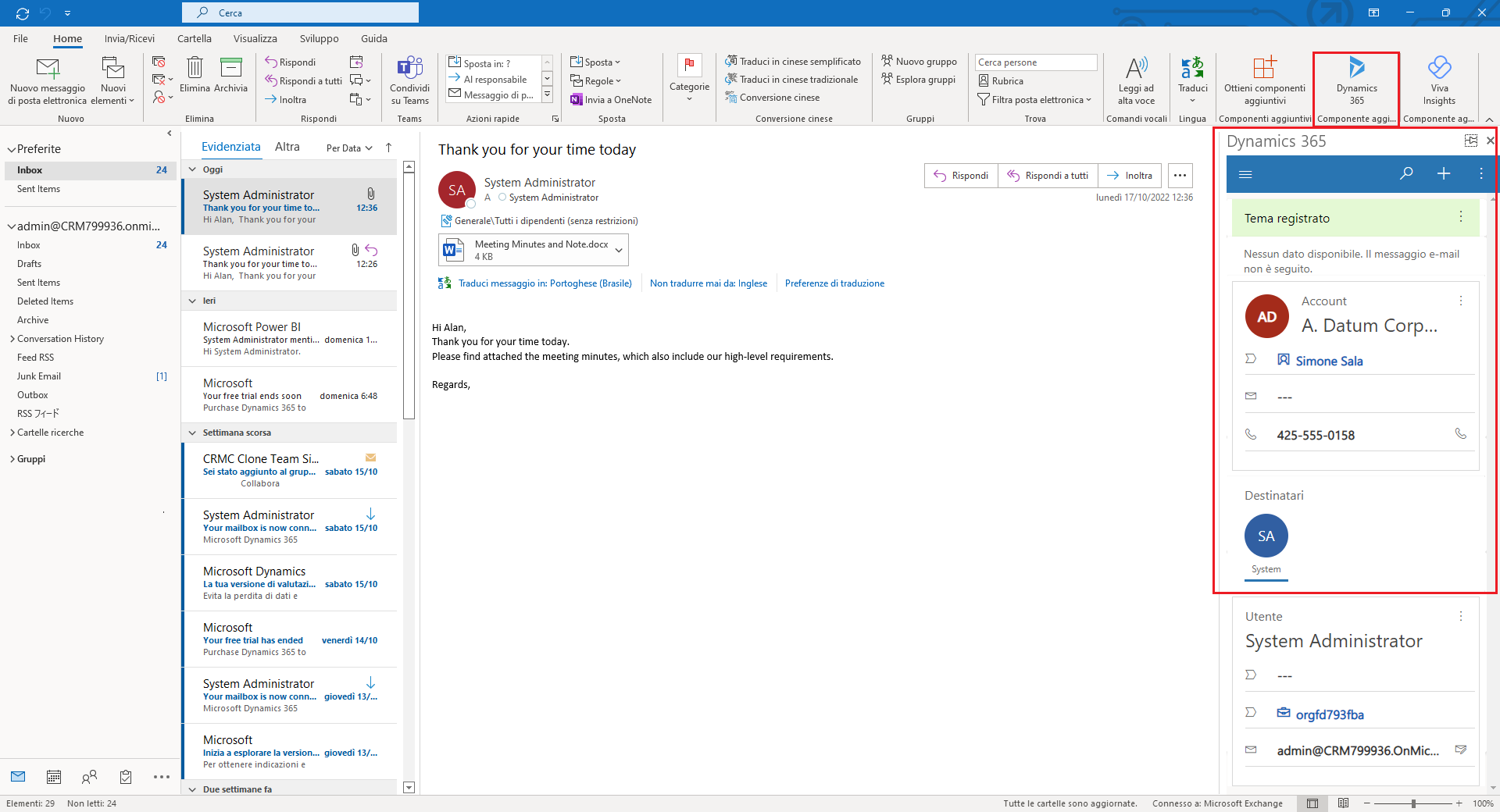Viewport: 1500px width, 812px height.
Task: Collapse the Ieri message group
Action: pos(192,301)
